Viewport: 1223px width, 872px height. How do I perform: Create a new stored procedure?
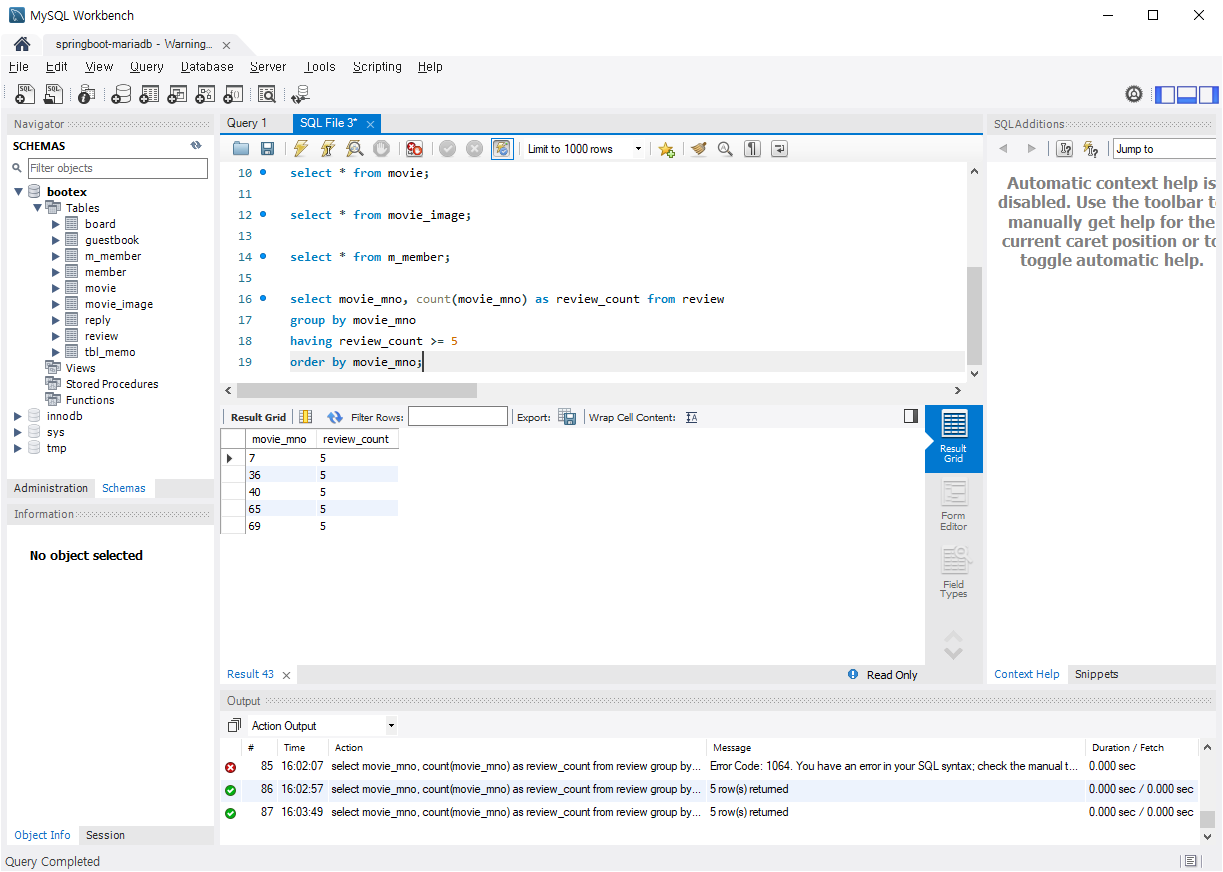[x=205, y=94]
